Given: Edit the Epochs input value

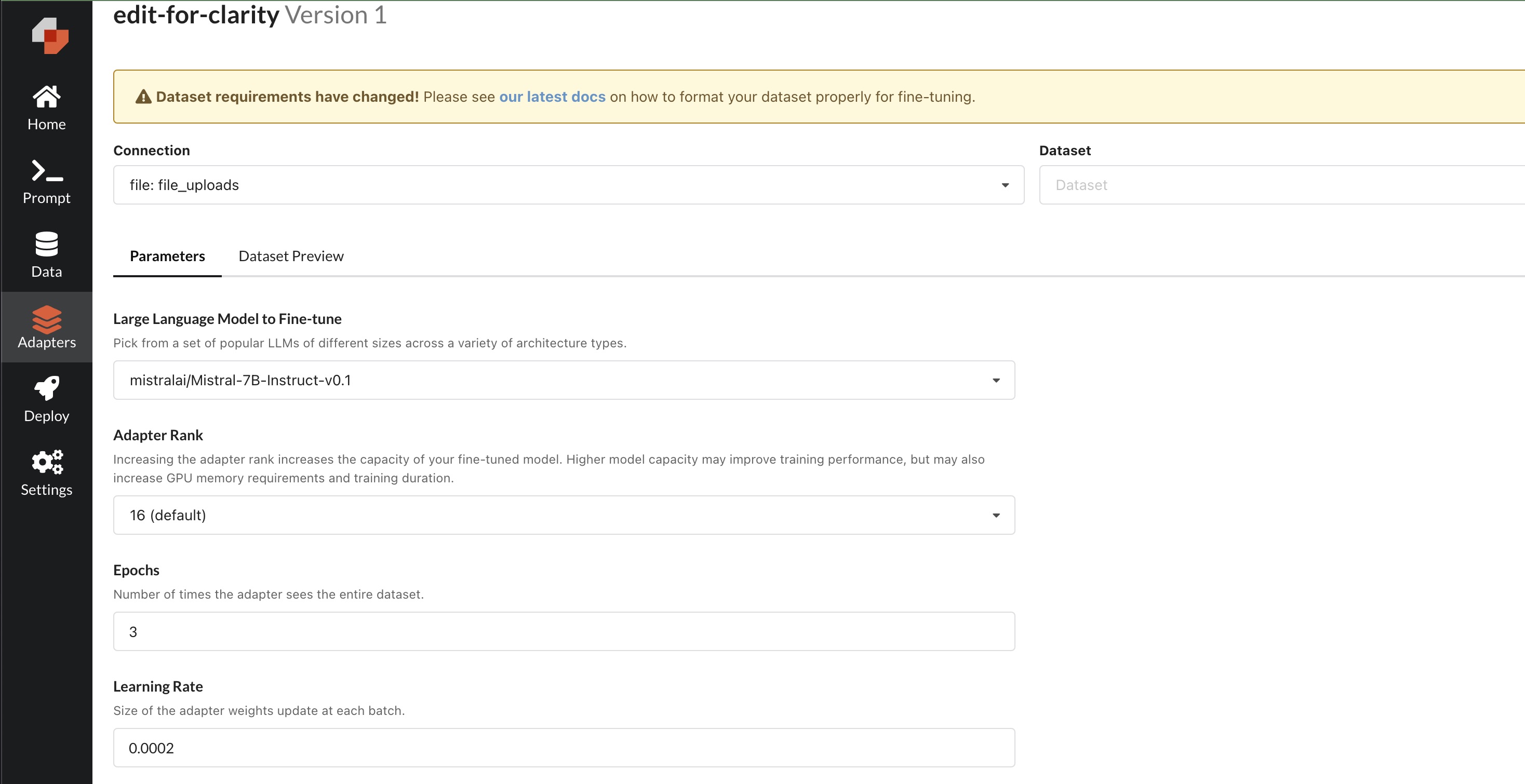Looking at the screenshot, I should [x=563, y=631].
